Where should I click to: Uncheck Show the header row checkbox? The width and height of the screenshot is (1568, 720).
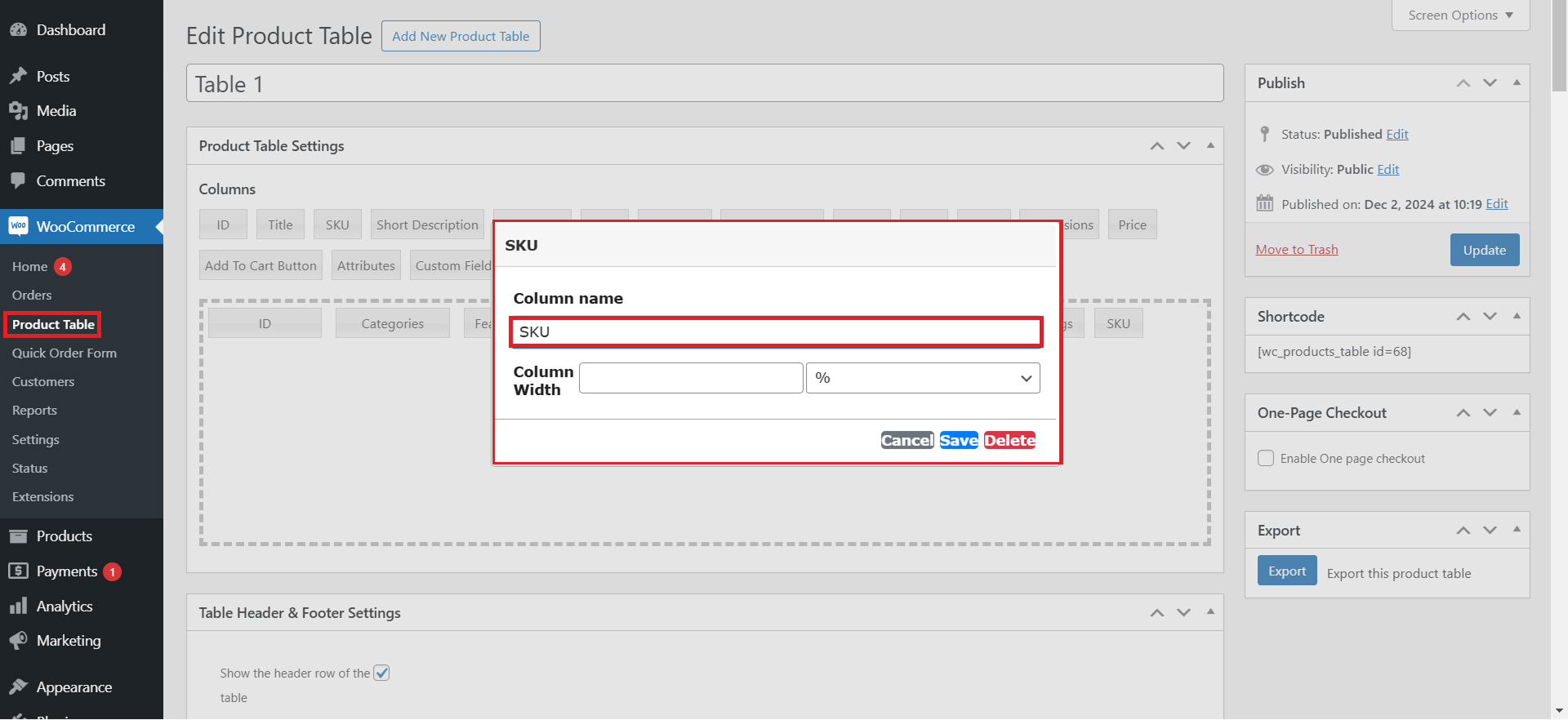(381, 673)
